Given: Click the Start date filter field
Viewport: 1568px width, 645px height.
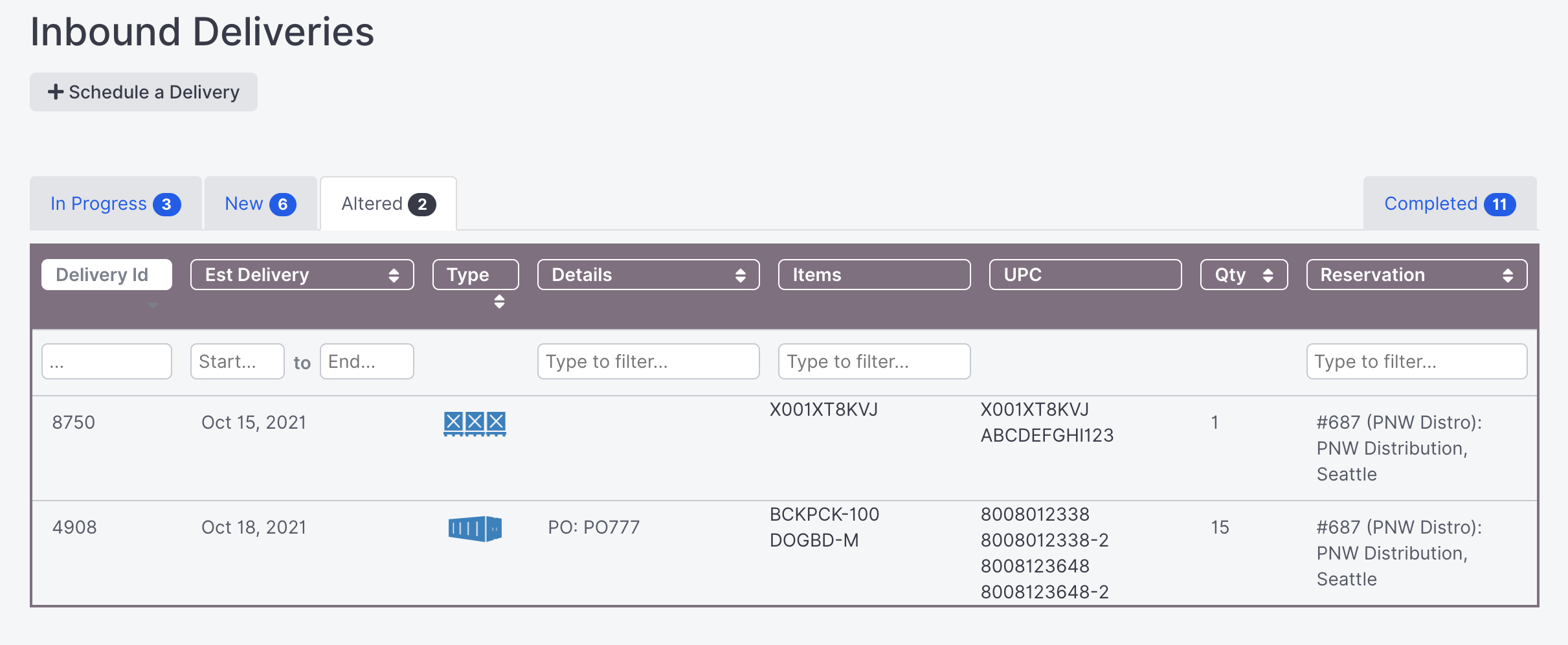Looking at the screenshot, I should (238, 361).
